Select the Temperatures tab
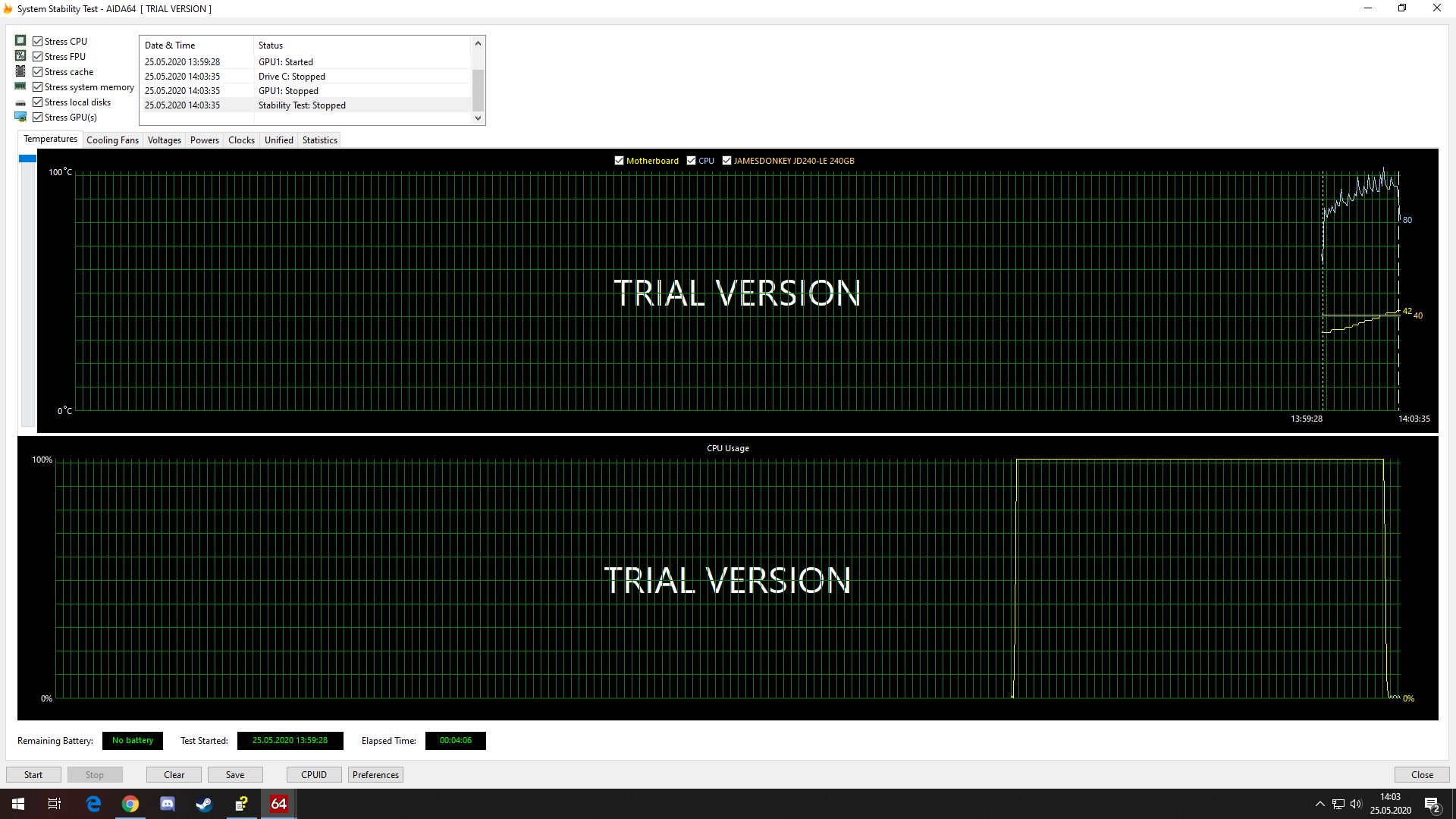The width and height of the screenshot is (1456, 819). click(49, 139)
